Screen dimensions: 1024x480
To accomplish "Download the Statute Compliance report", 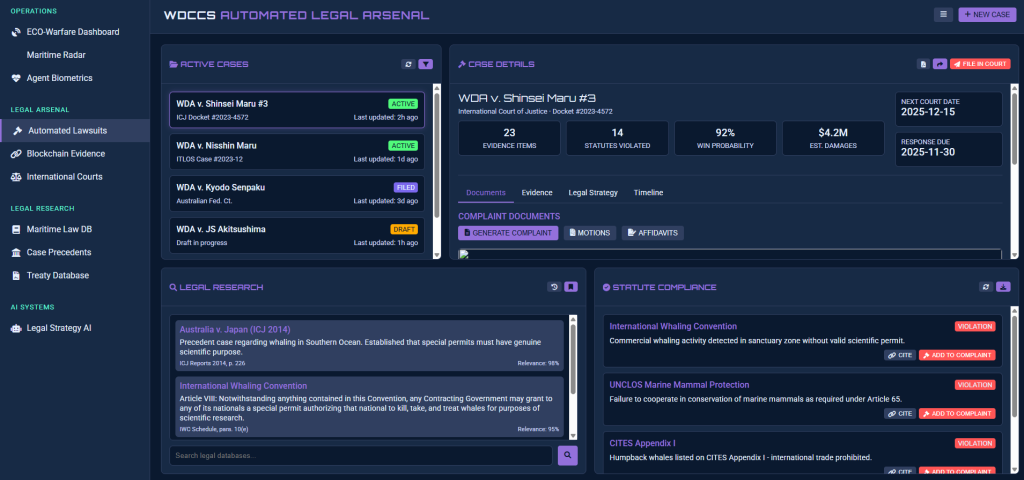I will [1003, 287].
